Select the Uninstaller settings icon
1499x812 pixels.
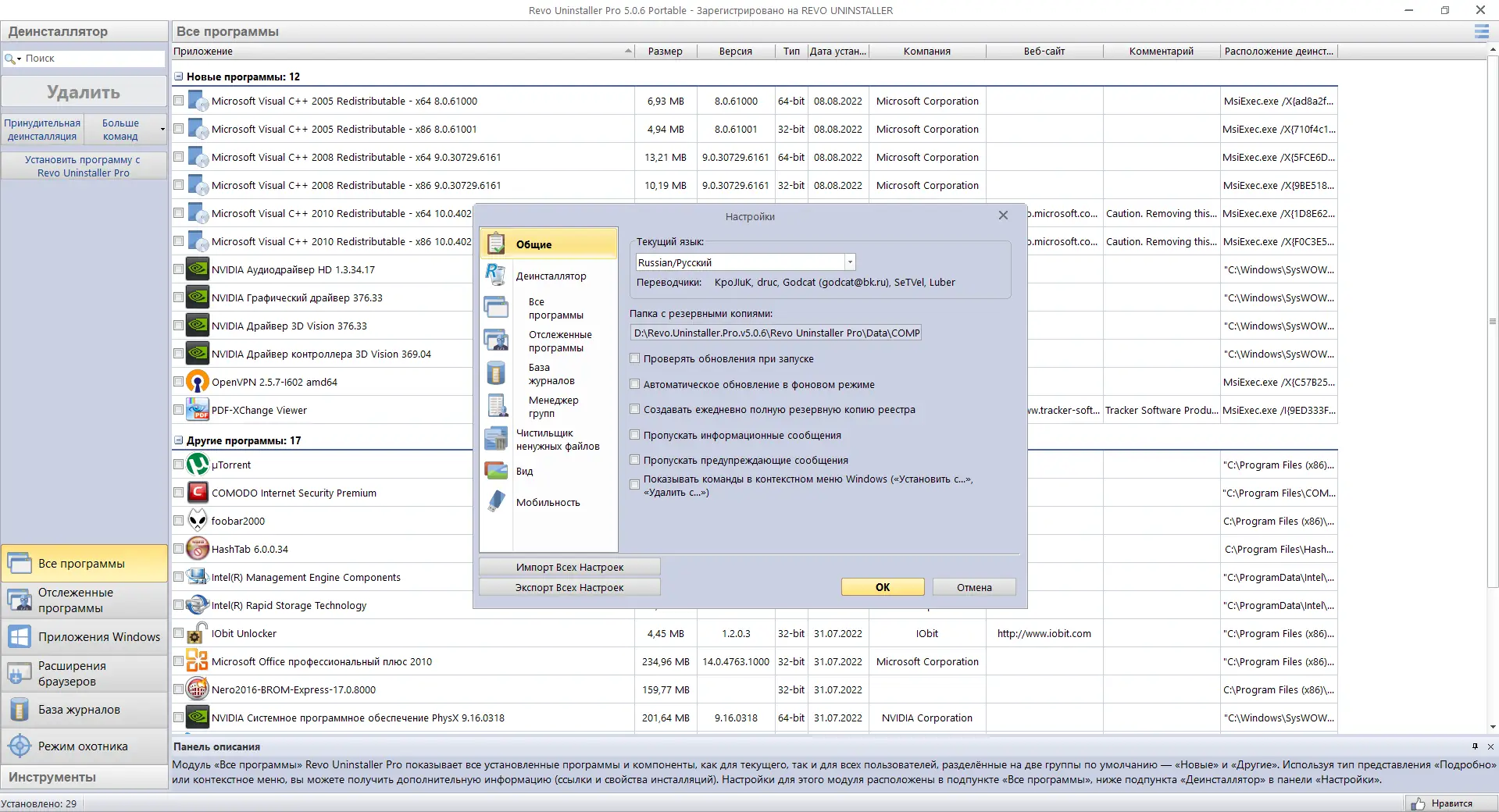click(x=496, y=275)
